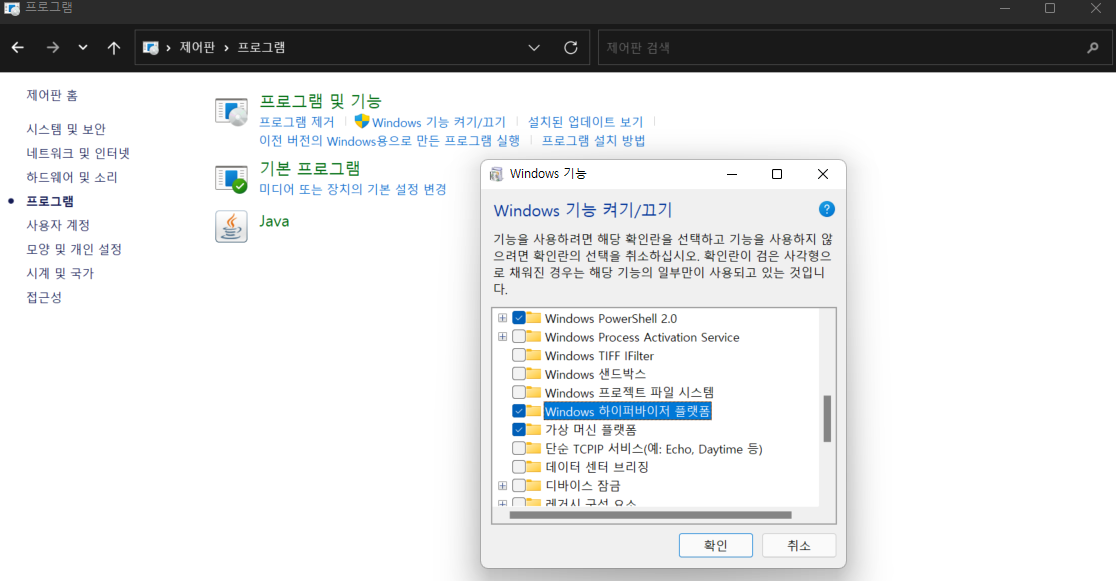Enable Windows 샌드박스 checkbox
The image size is (1116, 581).
point(519,374)
